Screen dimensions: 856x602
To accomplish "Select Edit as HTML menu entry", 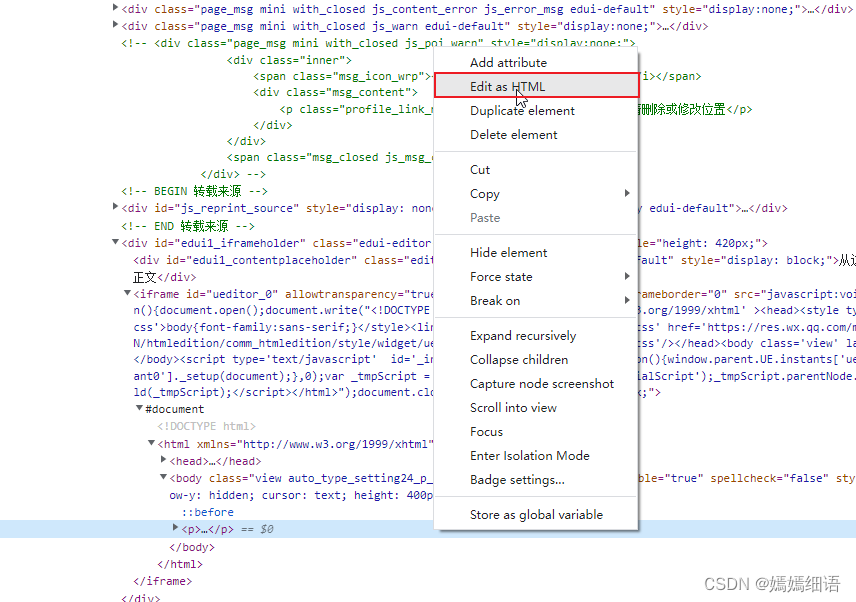I will click(x=536, y=86).
